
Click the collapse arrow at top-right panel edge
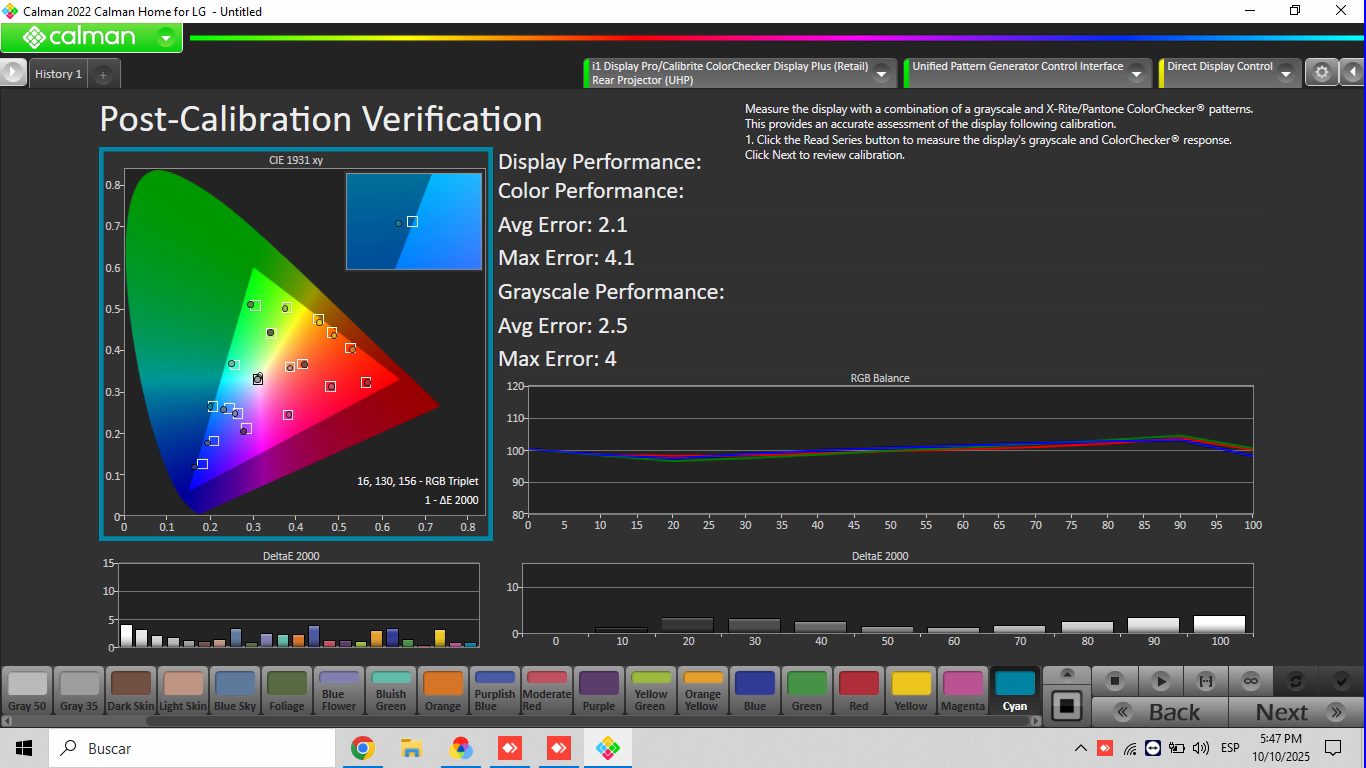tap(1352, 73)
